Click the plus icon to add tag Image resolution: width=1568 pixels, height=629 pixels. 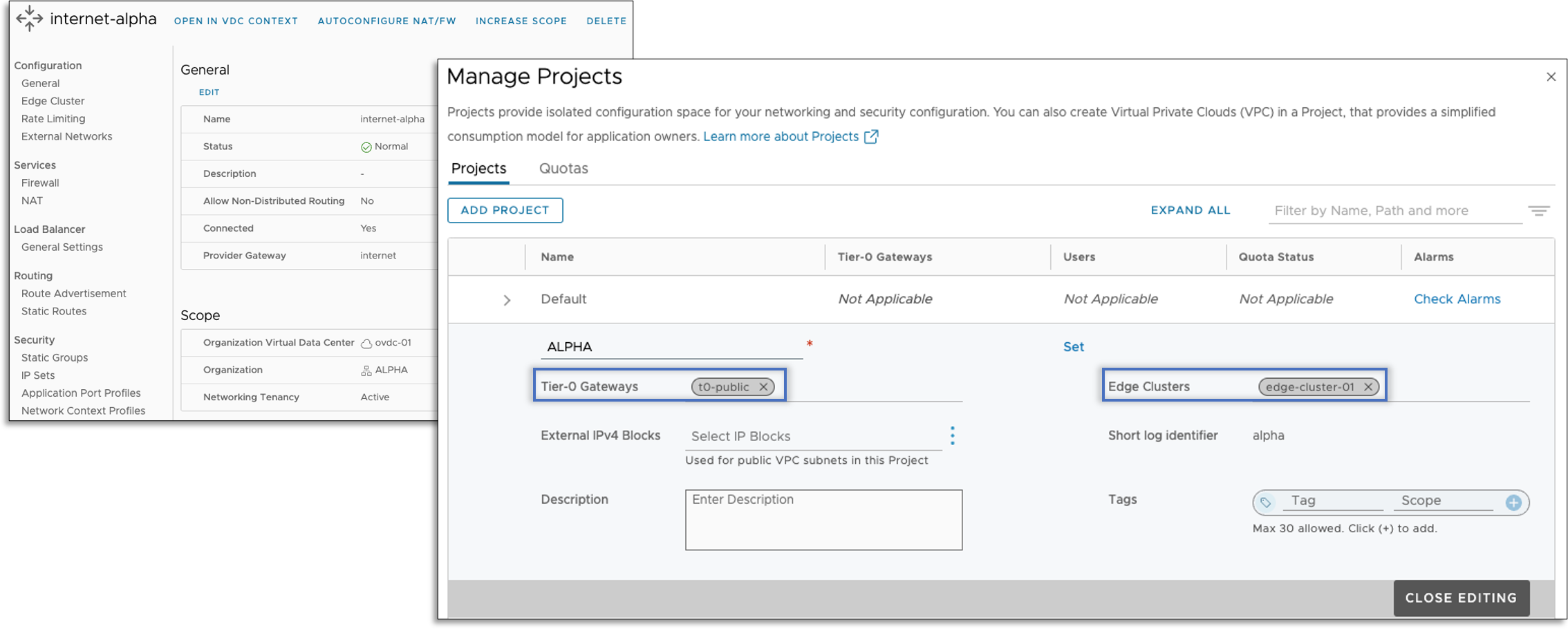tap(1513, 503)
